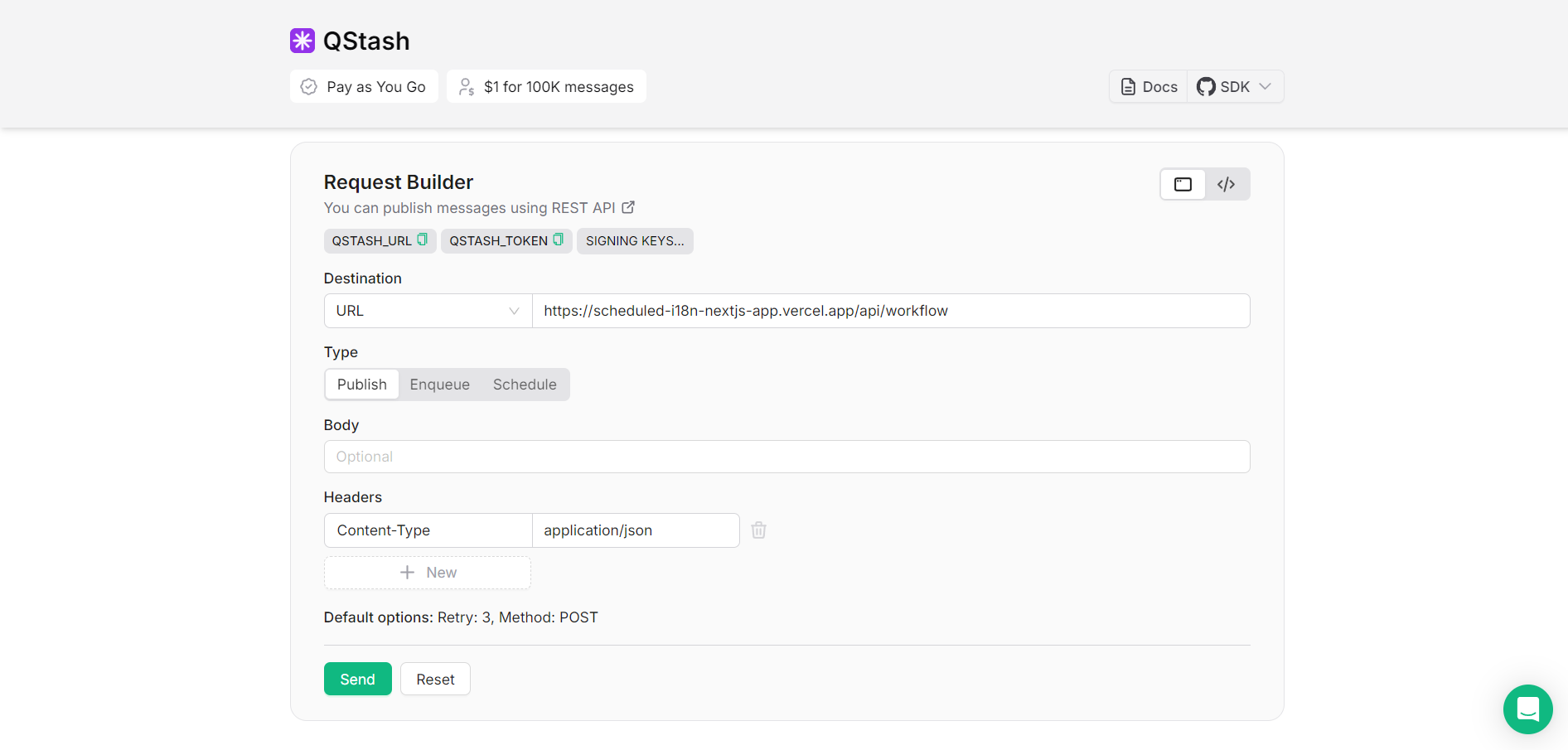The image size is (1568, 750).
Task: Reveal the SIGNING KEYS values
Action: click(x=635, y=240)
